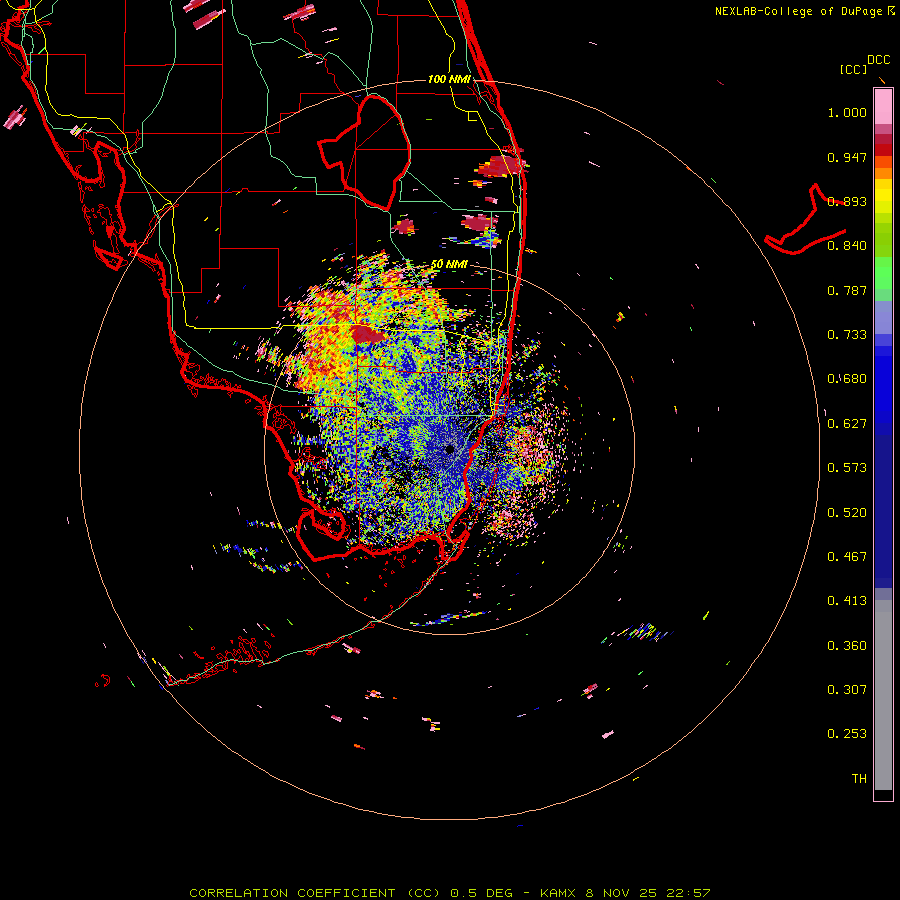Pick the bright green segment of the color bar
Image resolution: width=900 pixels, height=900 pixels.
point(883,273)
